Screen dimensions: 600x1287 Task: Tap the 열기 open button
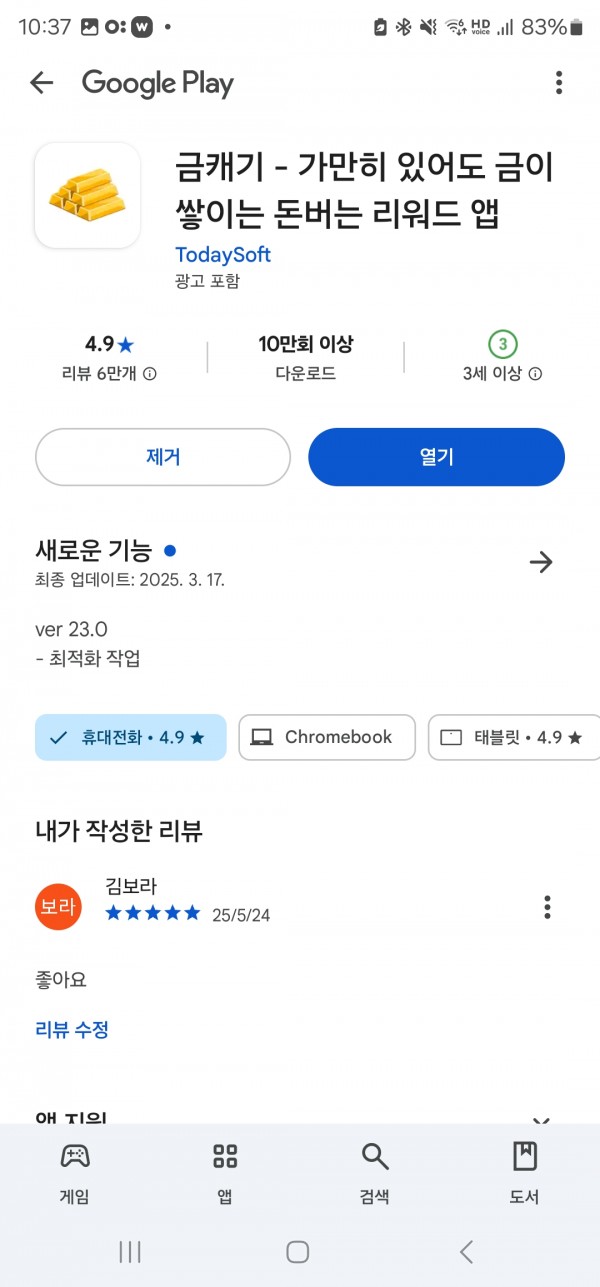coord(436,457)
